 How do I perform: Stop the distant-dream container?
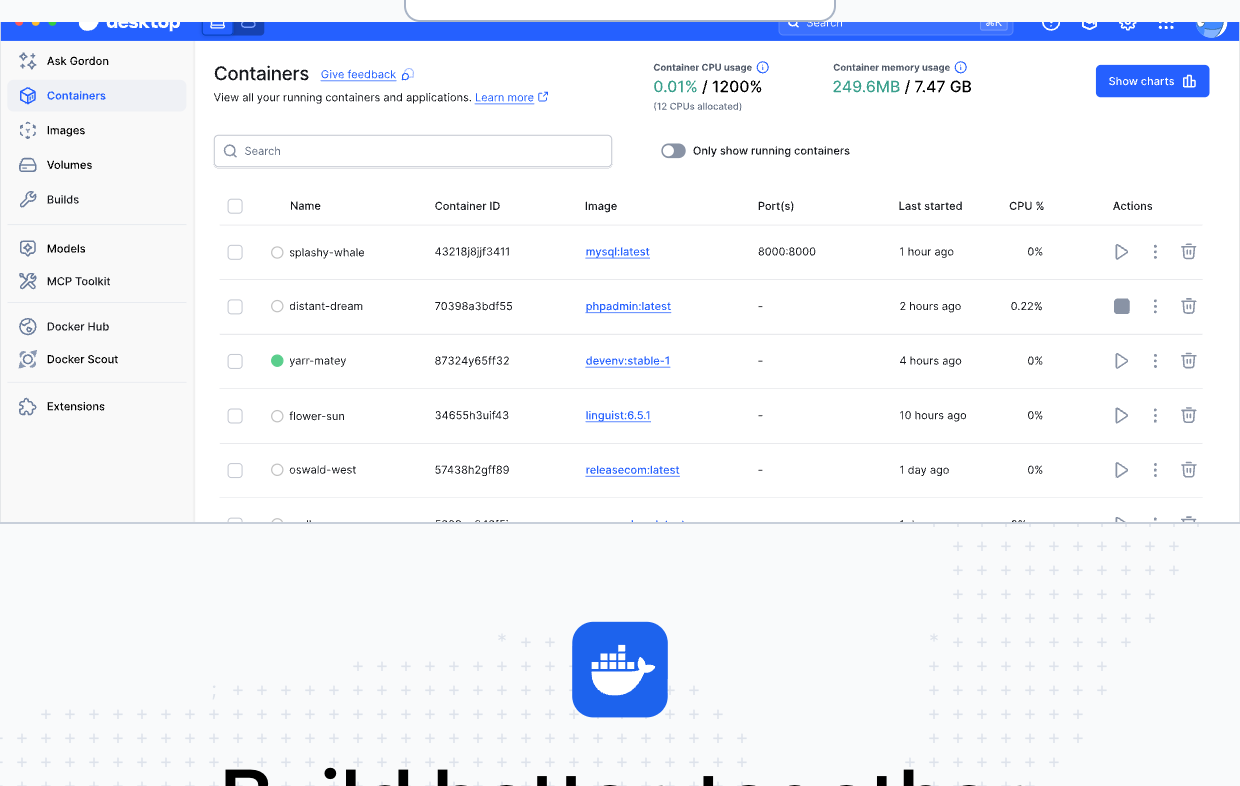[x=1121, y=306]
